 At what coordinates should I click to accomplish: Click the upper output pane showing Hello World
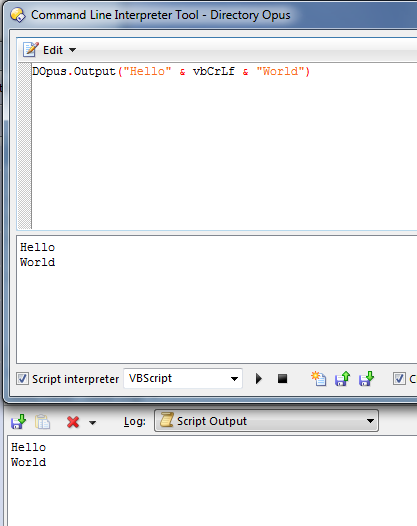click(217, 299)
